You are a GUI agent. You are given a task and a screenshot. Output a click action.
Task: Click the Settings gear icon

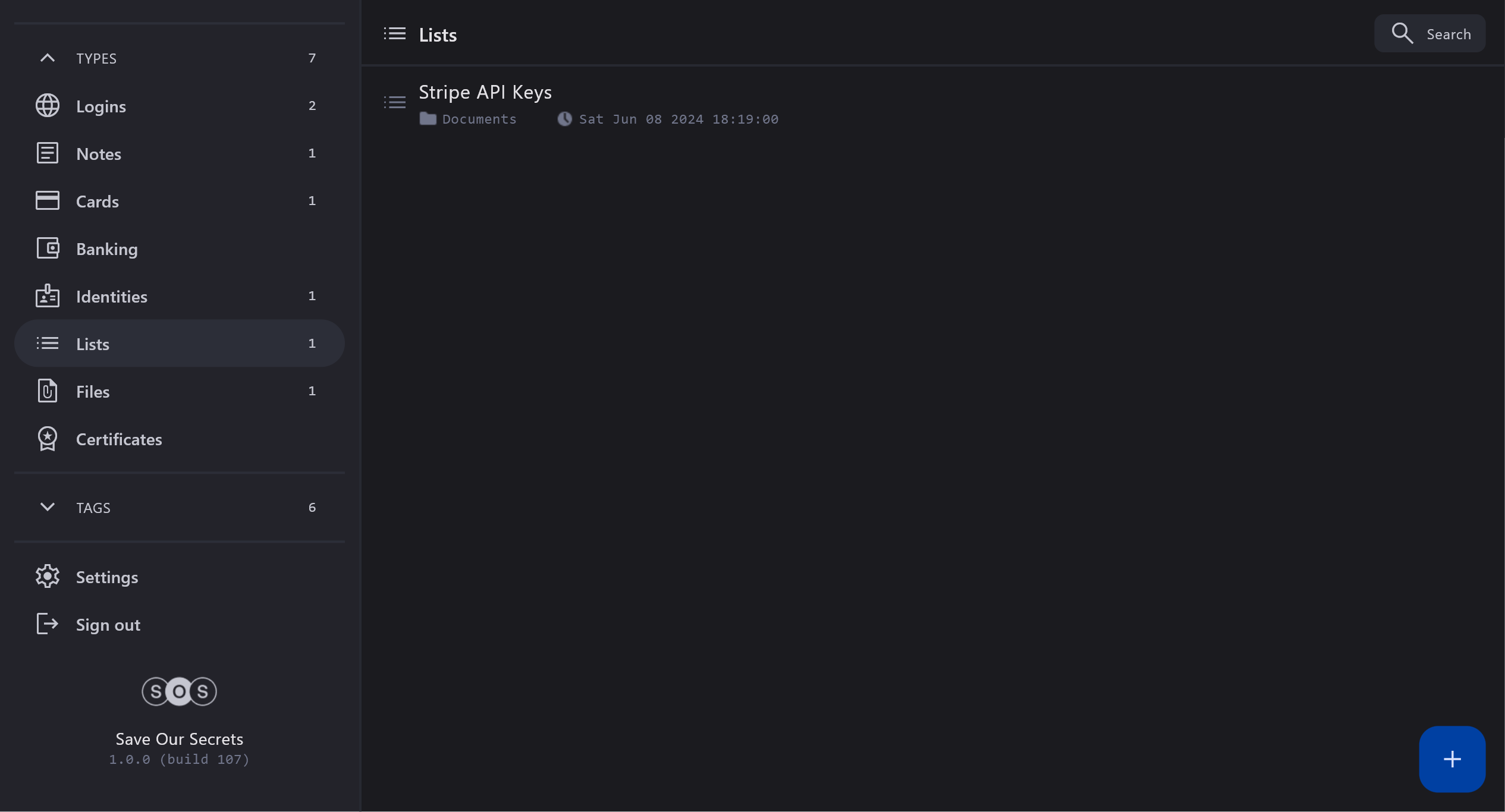(48, 577)
